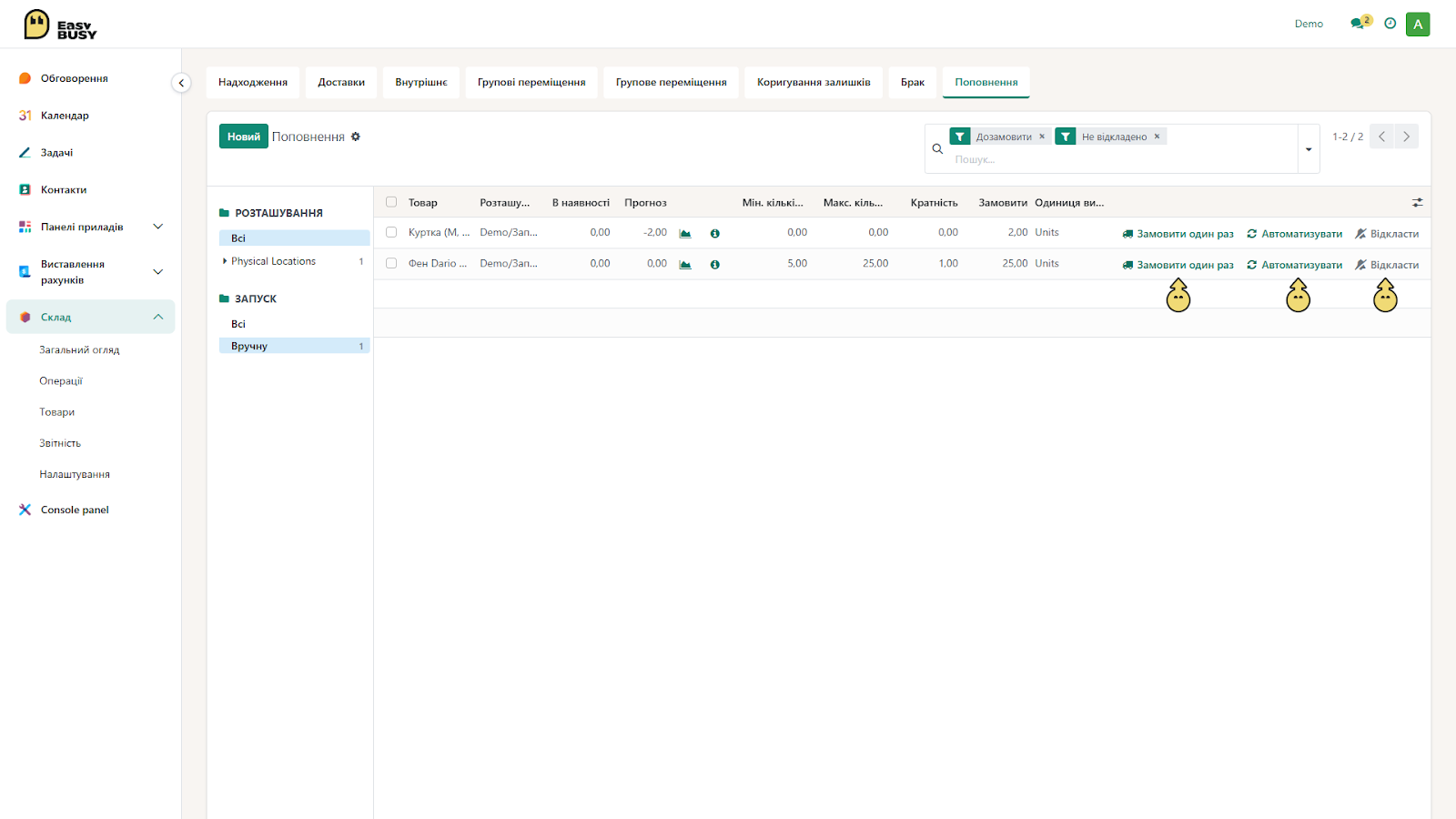This screenshot has width=1456, height=819.
Task: Open the user avatar A menu
Action: tap(1418, 25)
